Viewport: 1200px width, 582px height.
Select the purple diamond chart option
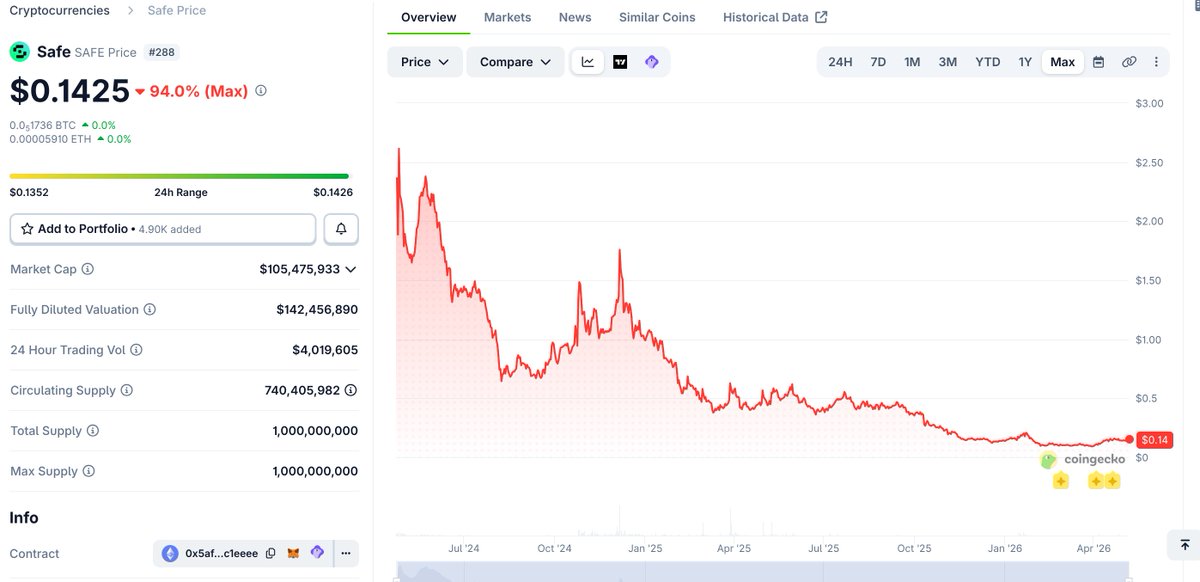(x=651, y=62)
